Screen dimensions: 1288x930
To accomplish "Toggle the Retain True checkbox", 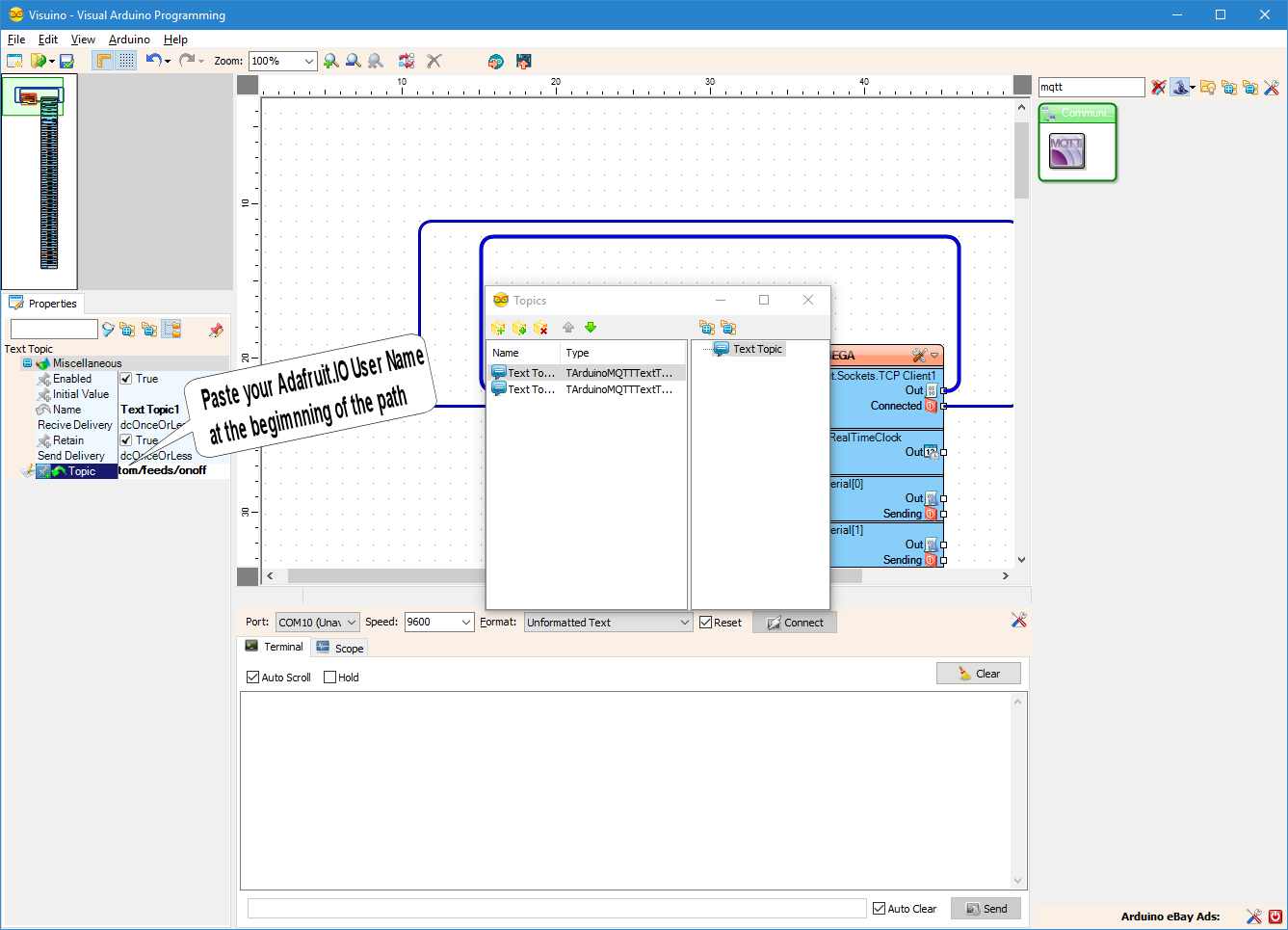I will (126, 440).
